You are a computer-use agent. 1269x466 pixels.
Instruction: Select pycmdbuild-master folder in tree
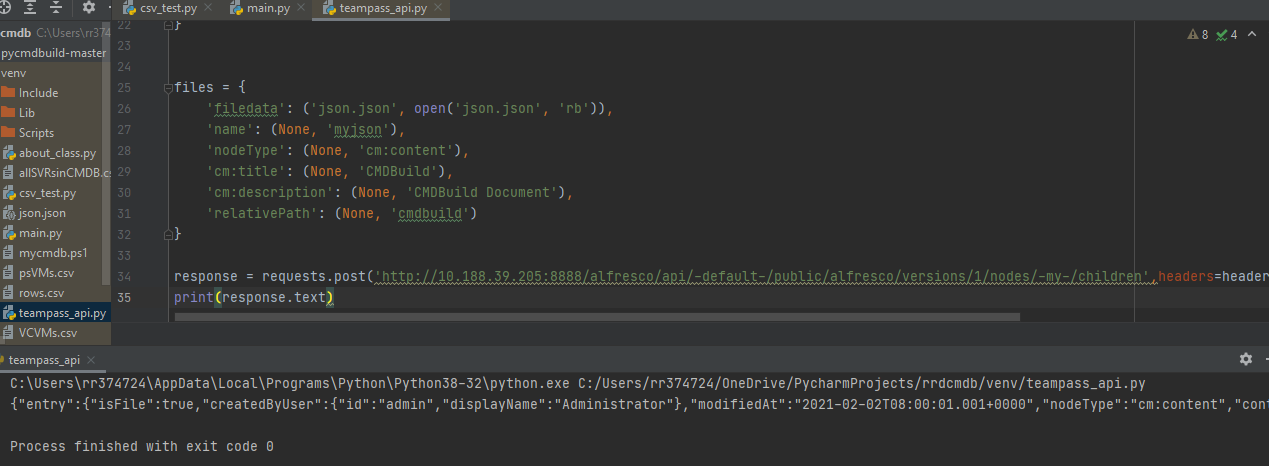tap(54, 53)
